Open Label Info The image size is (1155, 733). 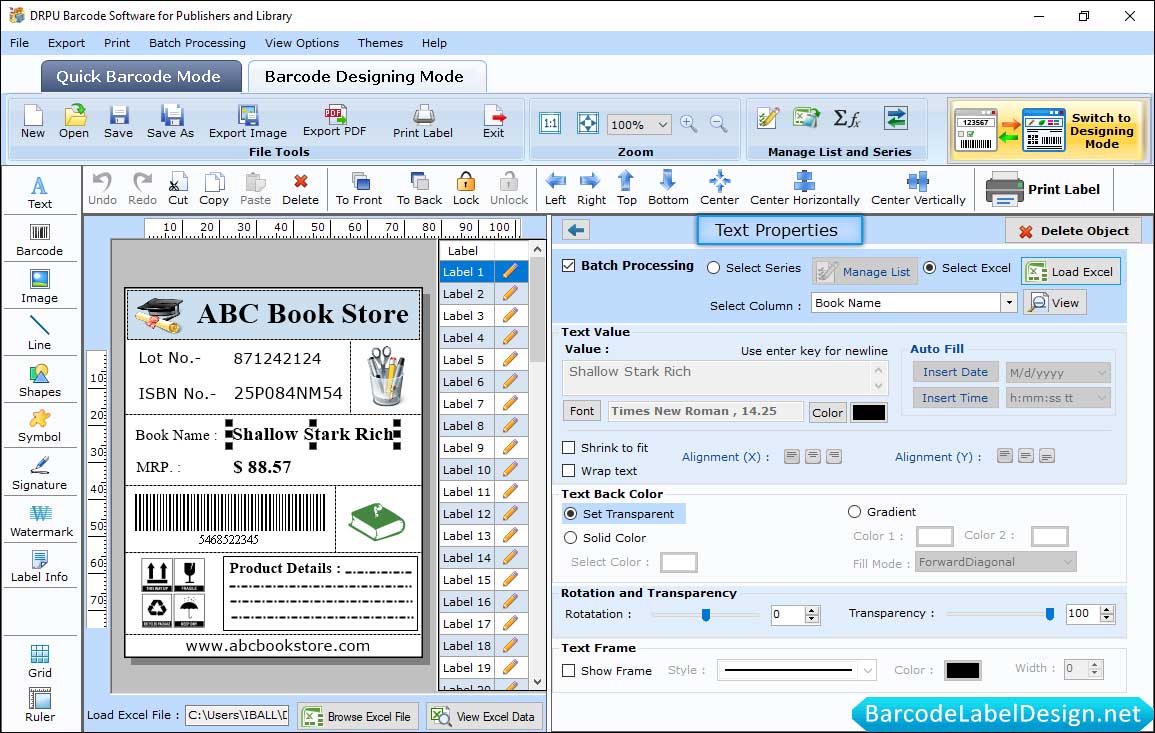(x=40, y=567)
